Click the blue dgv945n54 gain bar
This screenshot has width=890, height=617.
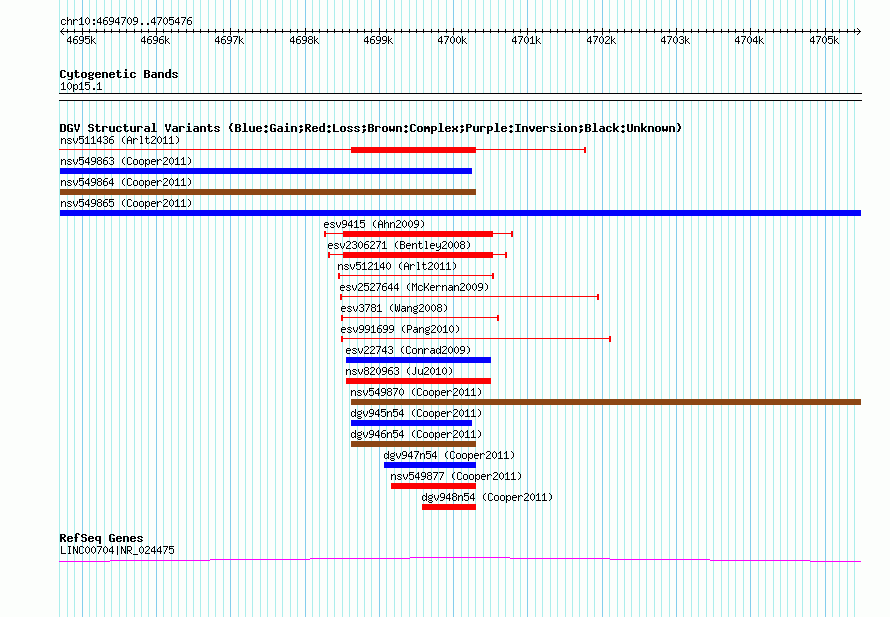tap(412, 423)
